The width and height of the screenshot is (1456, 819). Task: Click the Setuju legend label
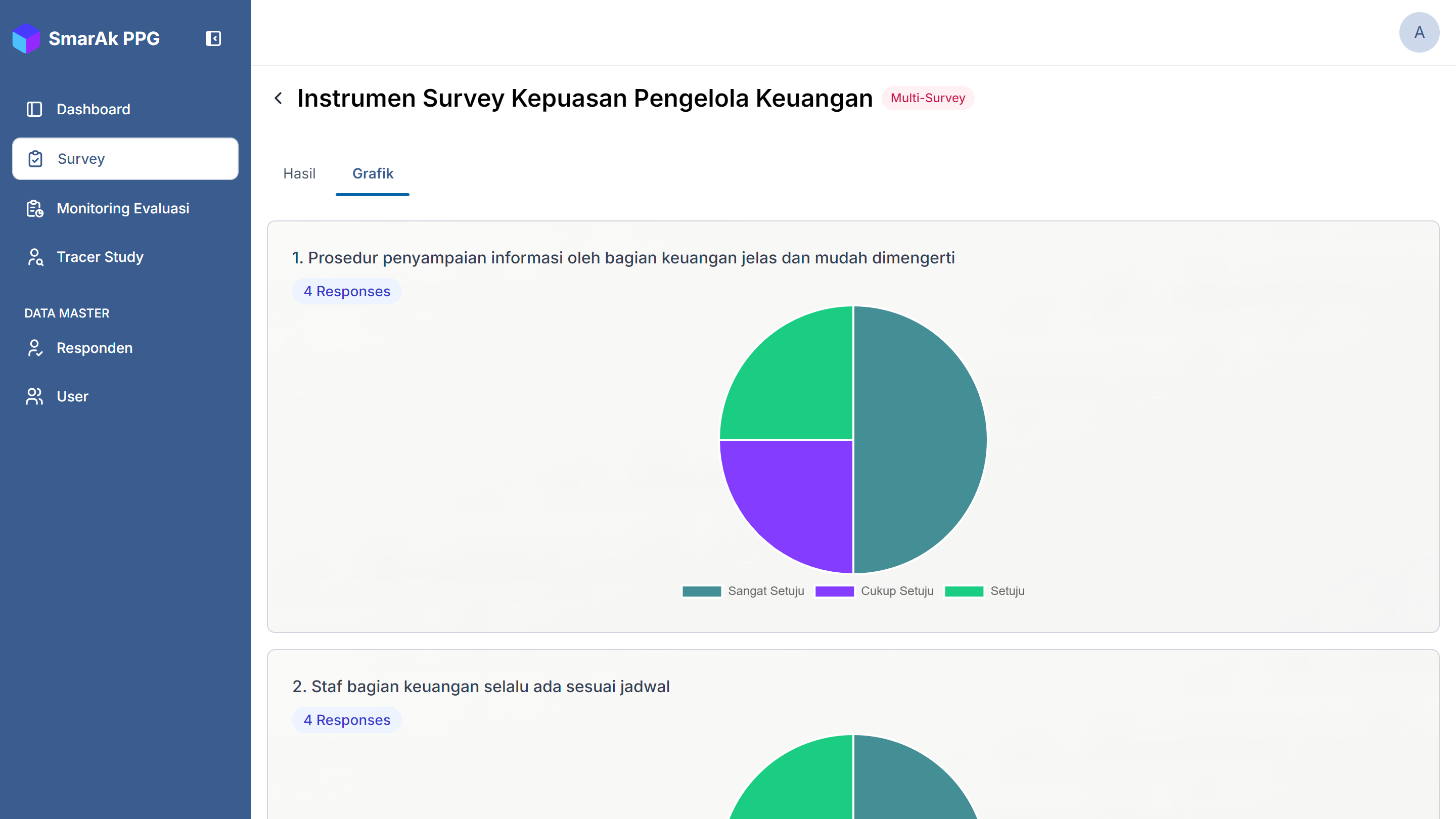click(x=1007, y=591)
